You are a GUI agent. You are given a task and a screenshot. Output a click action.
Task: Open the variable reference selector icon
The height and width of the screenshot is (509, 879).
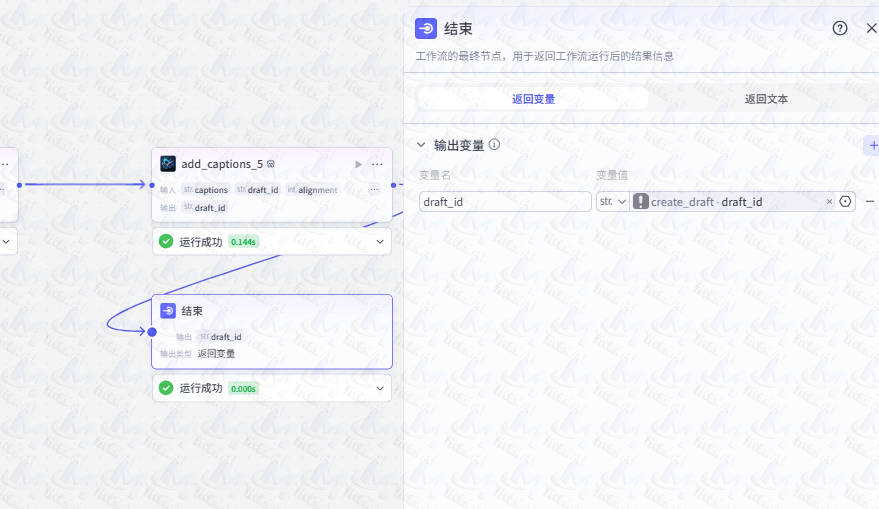845,201
